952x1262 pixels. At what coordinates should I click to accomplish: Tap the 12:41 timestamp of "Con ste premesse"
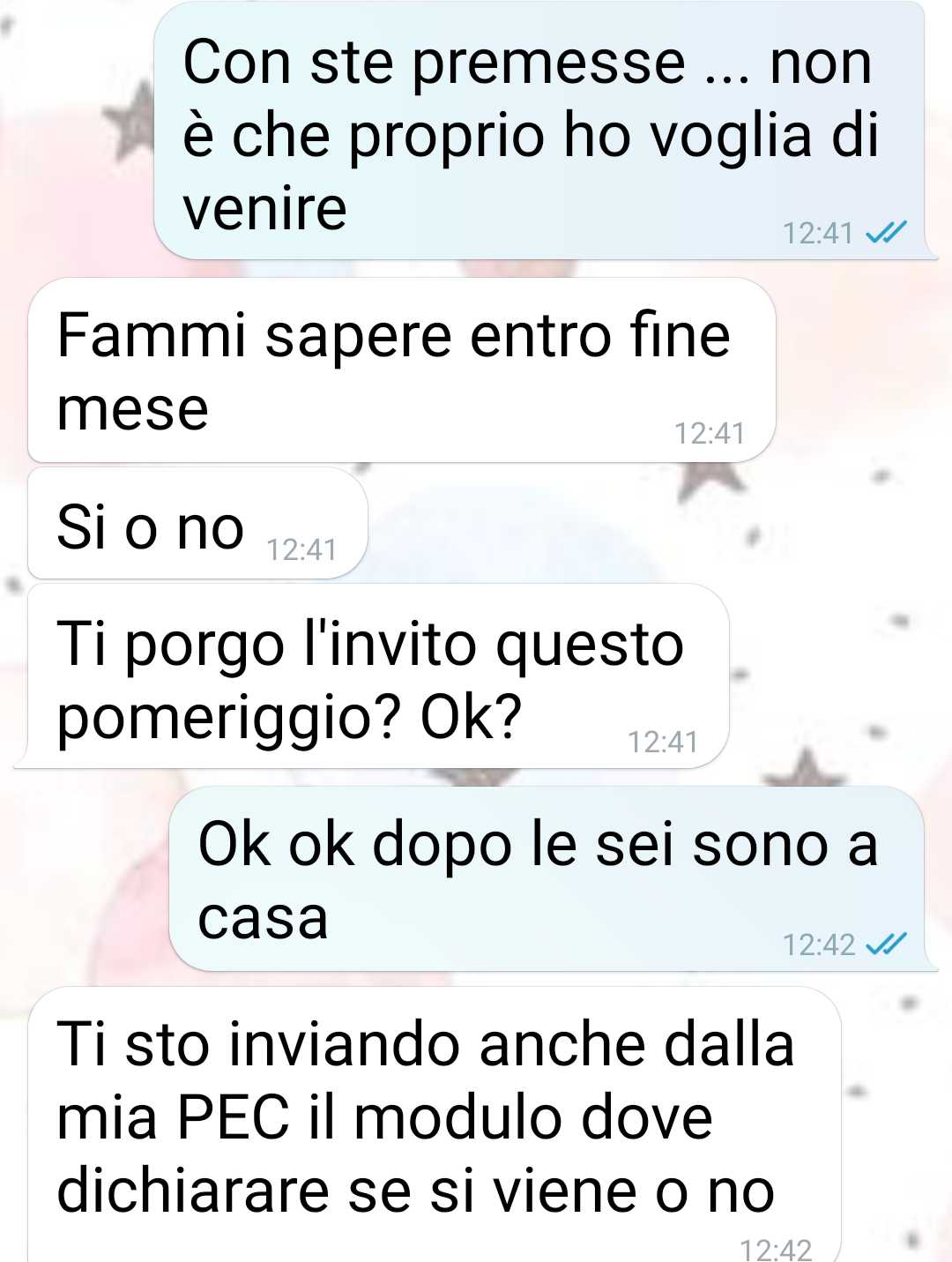point(818,234)
